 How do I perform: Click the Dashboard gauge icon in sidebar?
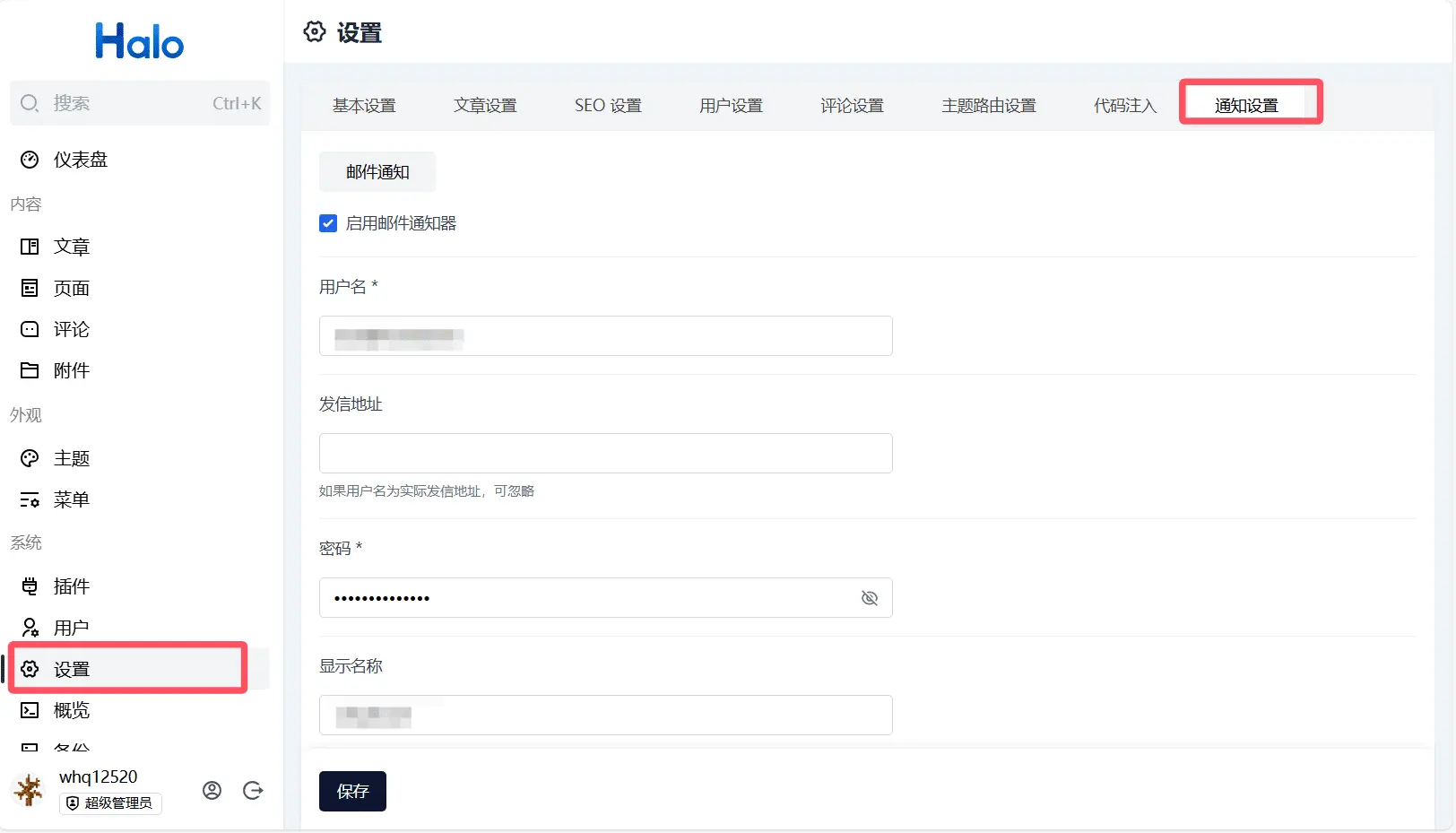pyautogui.click(x=30, y=160)
